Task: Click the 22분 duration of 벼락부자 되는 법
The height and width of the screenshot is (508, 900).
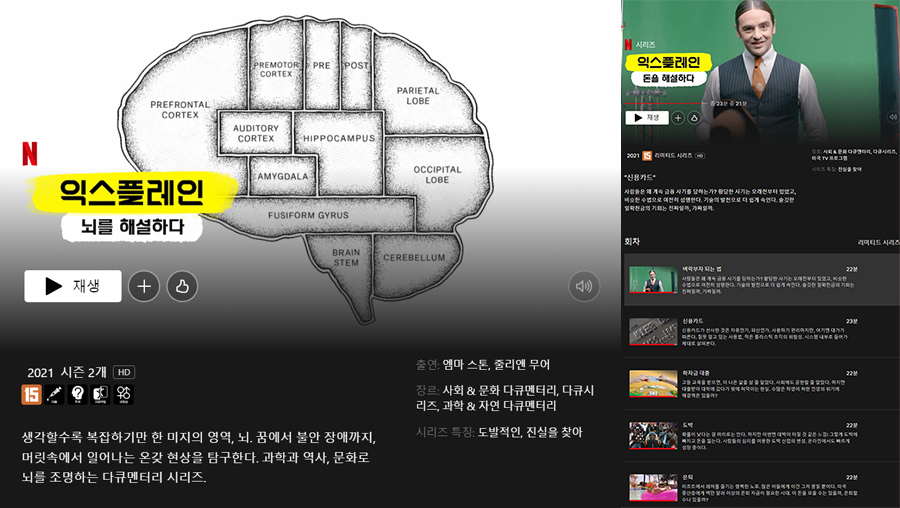Action: pos(851,269)
